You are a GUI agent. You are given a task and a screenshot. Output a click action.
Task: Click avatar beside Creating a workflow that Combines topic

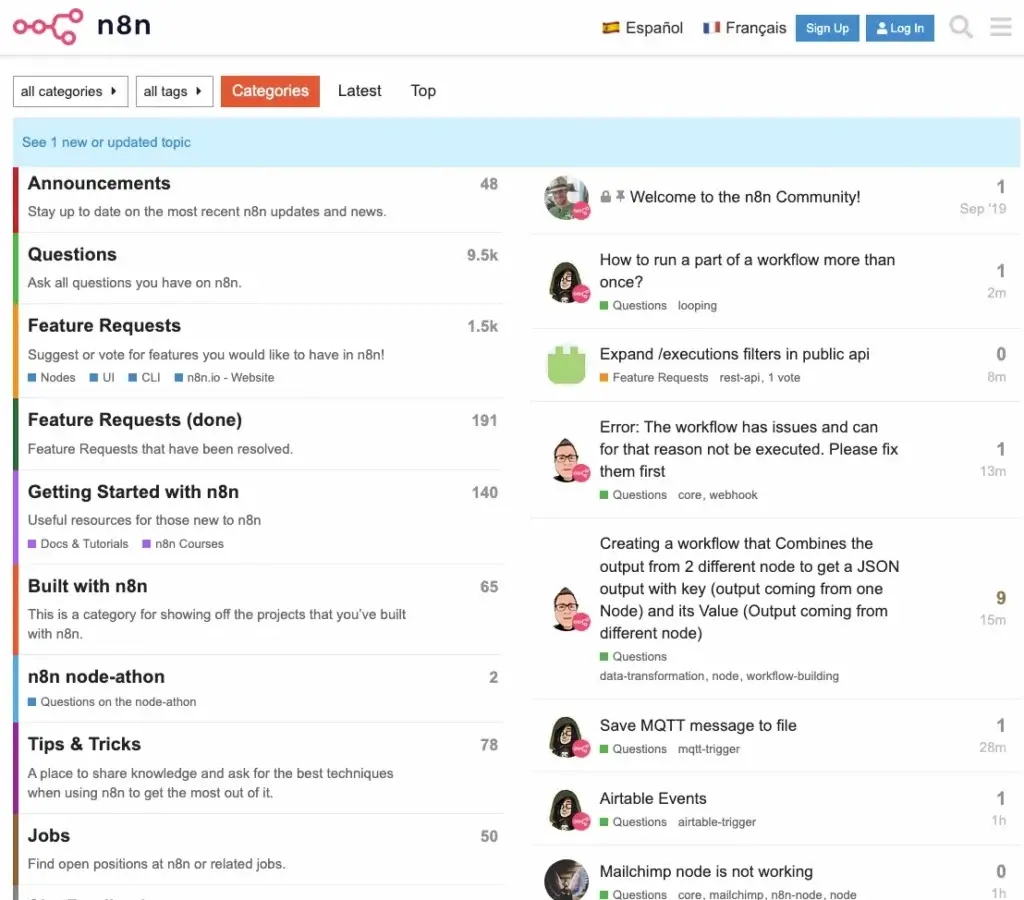click(566, 609)
